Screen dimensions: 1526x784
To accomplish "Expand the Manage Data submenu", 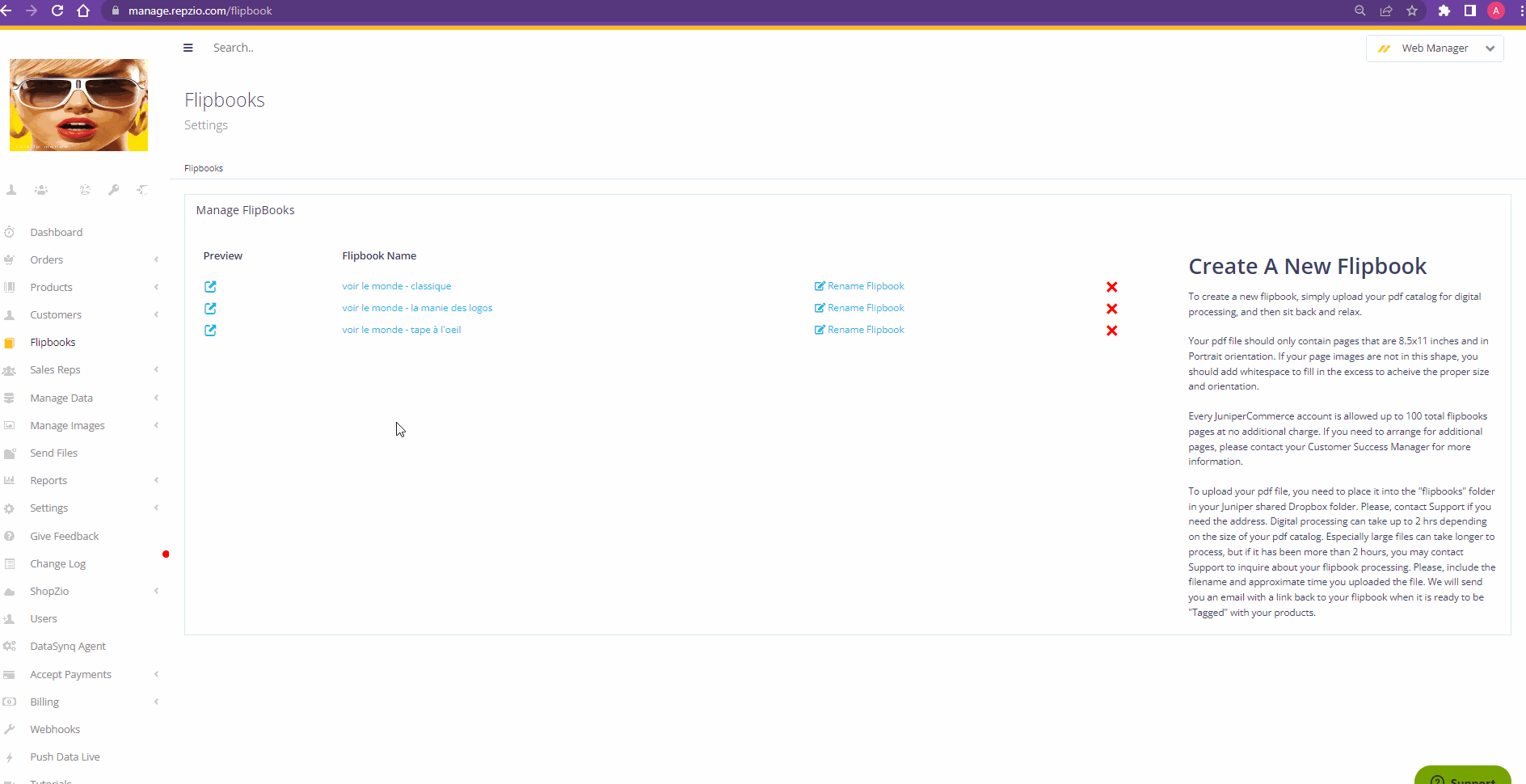I will [156, 398].
